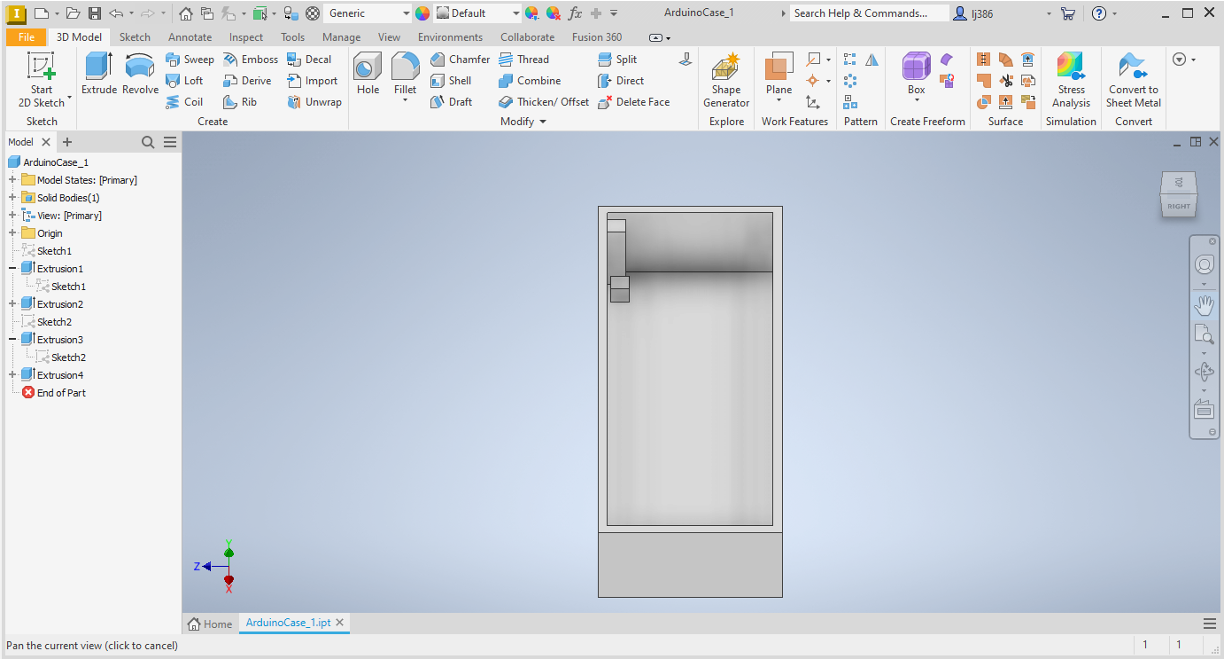Collapse the Extrusion1 tree node
Viewport: 1224px width, 660px height.
point(13,269)
